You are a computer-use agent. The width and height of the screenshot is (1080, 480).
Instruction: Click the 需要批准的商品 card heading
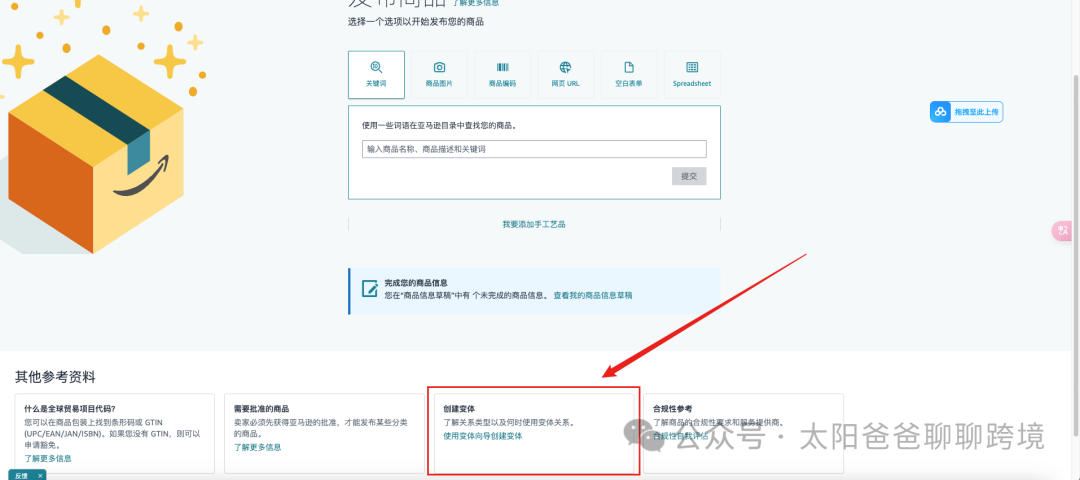coord(261,408)
